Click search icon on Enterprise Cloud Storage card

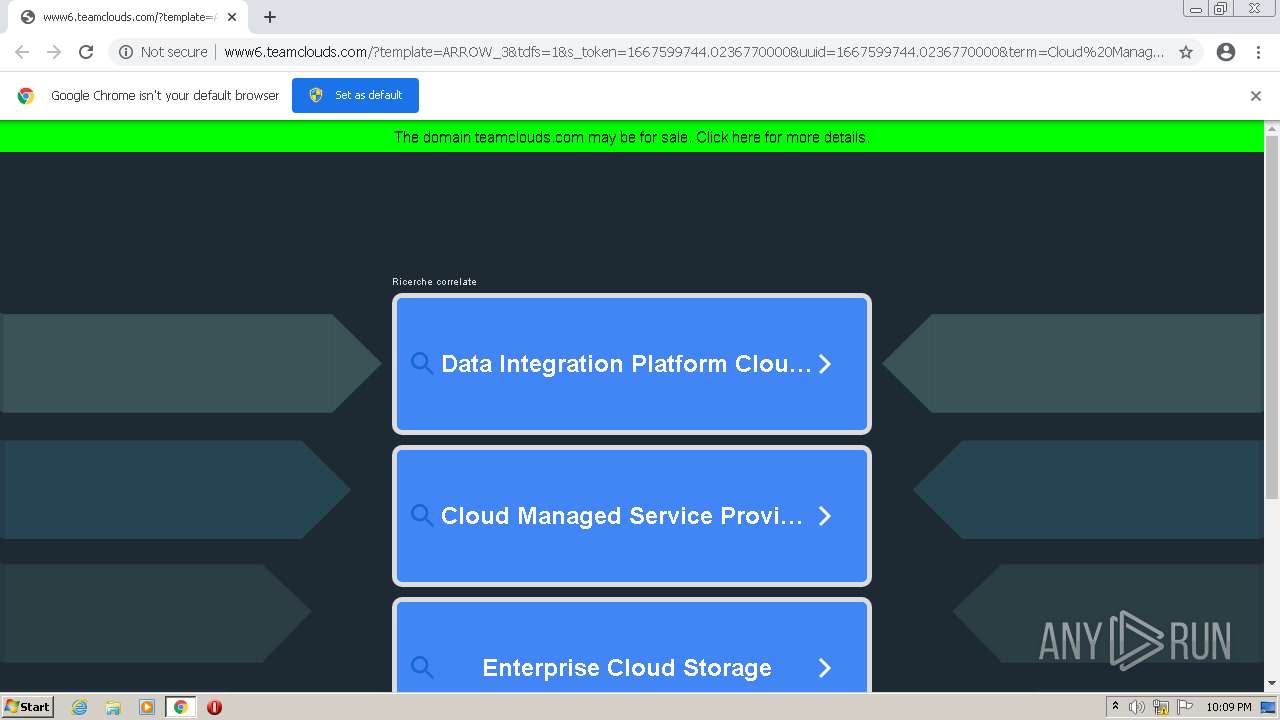click(422, 668)
